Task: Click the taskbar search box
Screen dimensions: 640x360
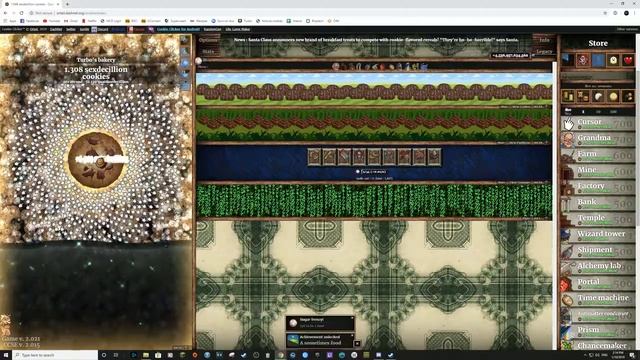Action: tap(55, 355)
